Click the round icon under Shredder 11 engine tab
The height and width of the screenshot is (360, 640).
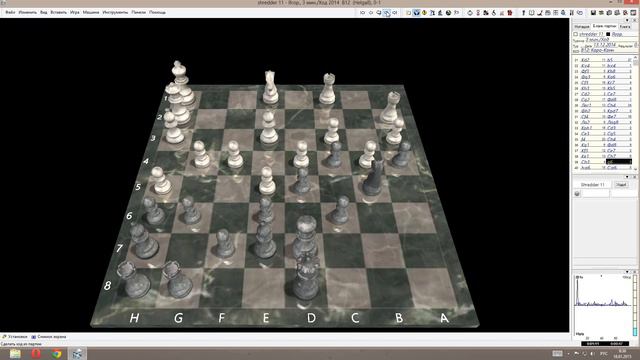tap(577, 193)
